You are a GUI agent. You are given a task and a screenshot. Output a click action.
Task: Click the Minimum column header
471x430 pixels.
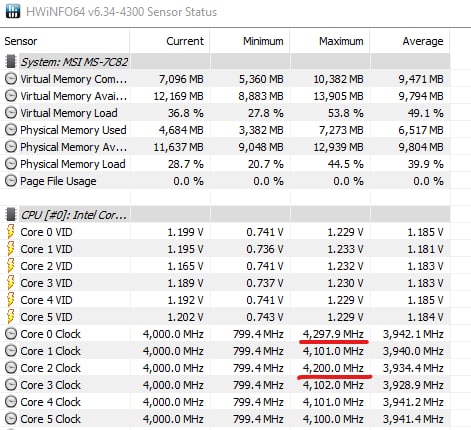(250, 41)
